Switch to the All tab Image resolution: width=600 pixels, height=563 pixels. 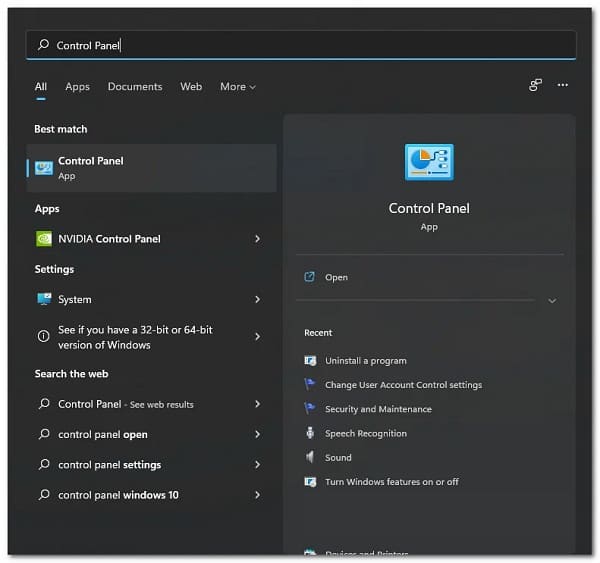(41, 87)
